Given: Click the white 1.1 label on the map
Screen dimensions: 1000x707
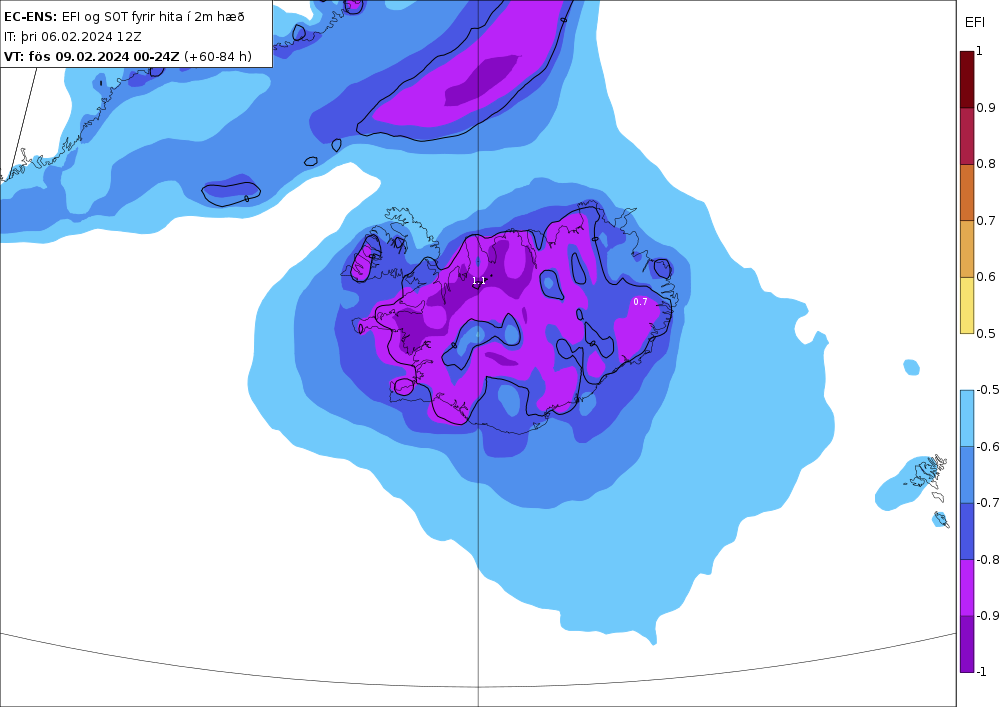Looking at the screenshot, I should (x=478, y=281).
